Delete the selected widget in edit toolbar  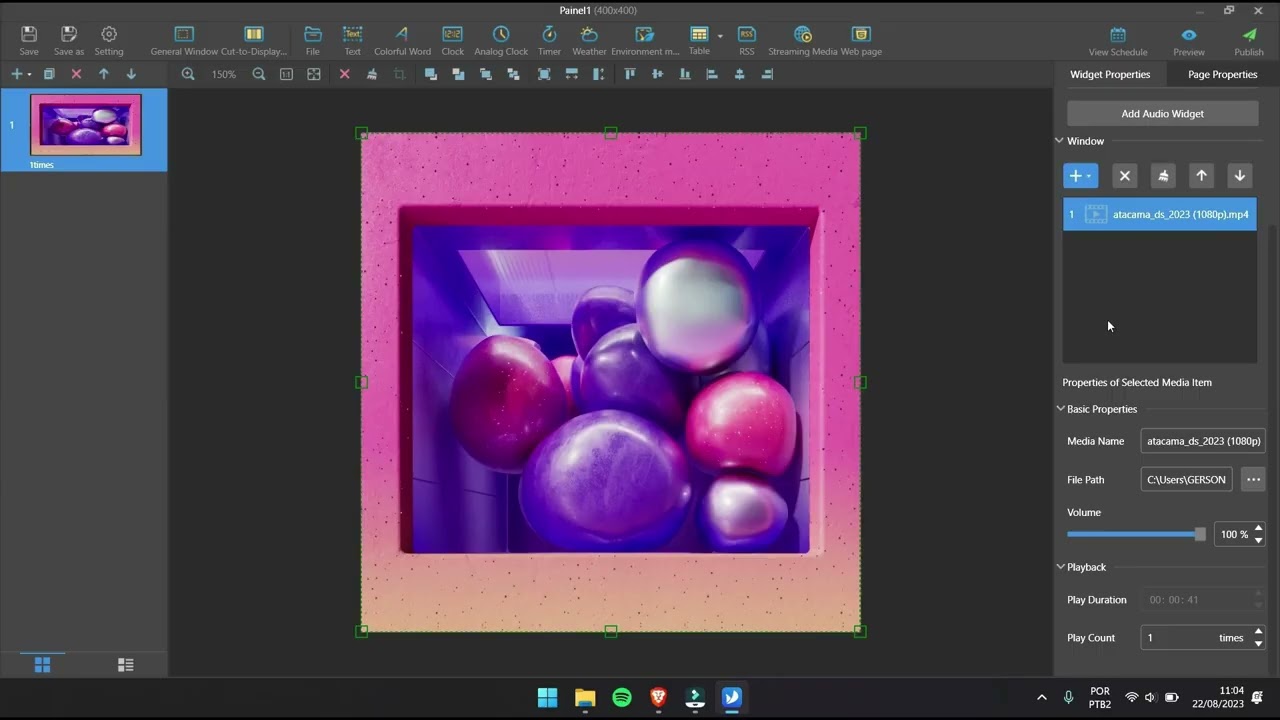point(344,74)
